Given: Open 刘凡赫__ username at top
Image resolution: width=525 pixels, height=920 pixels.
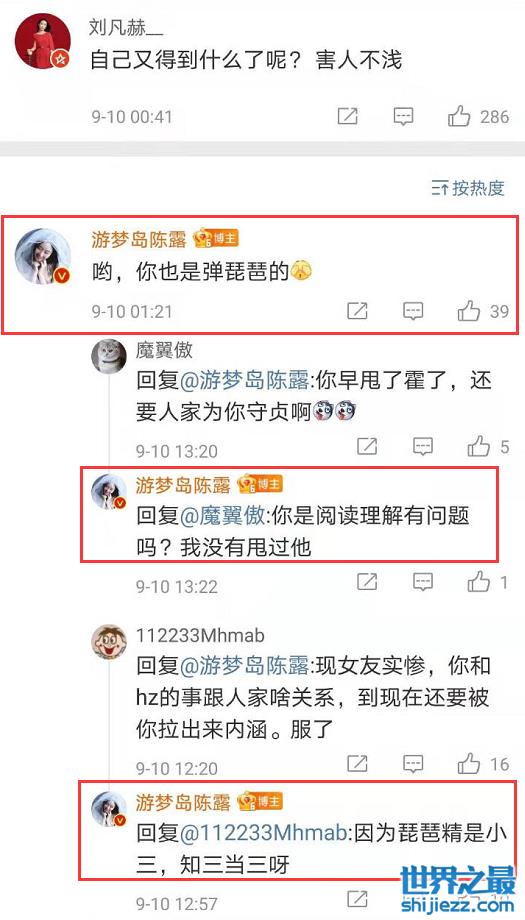Looking at the screenshot, I should (x=126, y=26).
